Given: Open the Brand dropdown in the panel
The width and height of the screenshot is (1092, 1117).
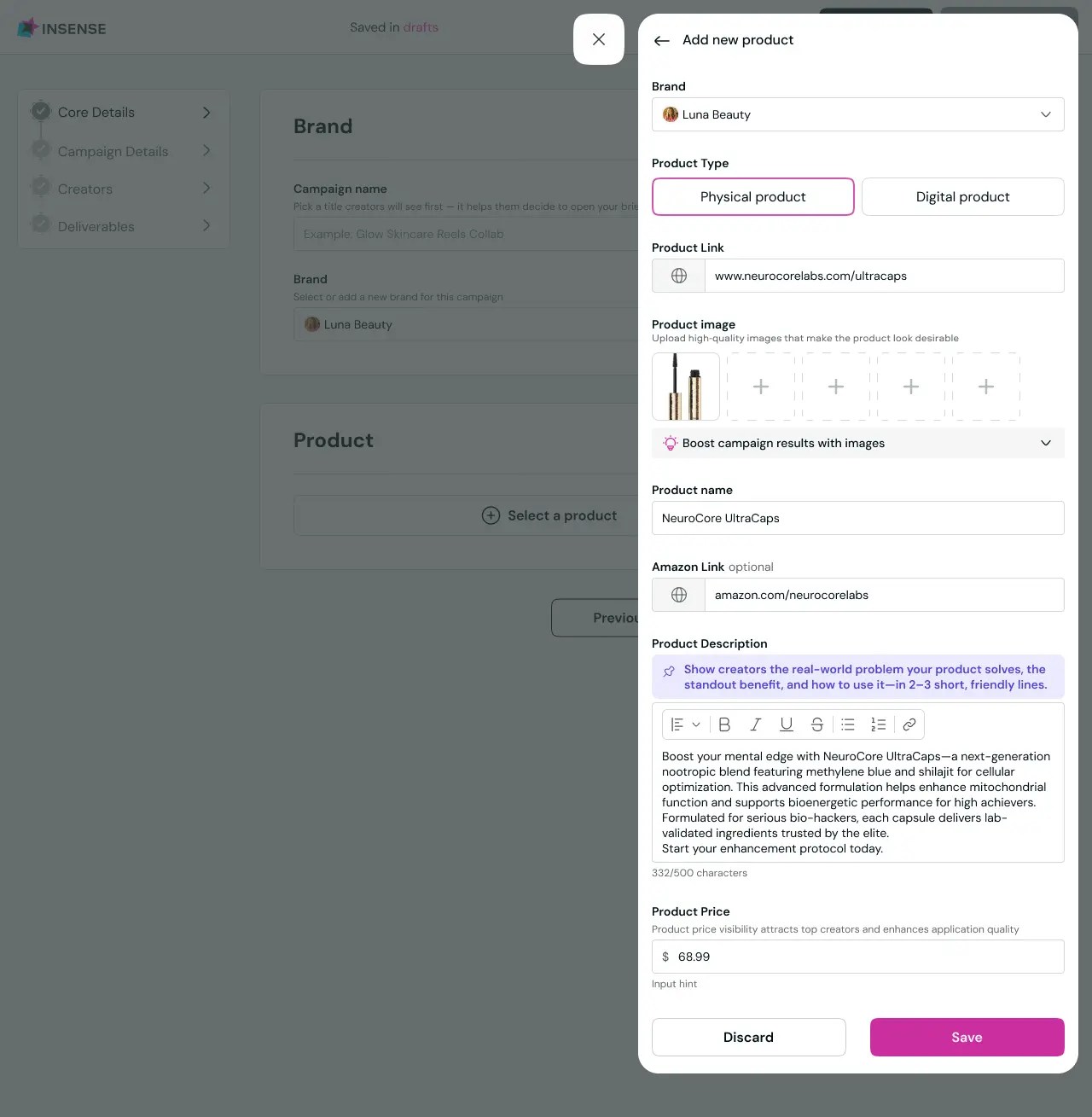Looking at the screenshot, I should click(857, 114).
